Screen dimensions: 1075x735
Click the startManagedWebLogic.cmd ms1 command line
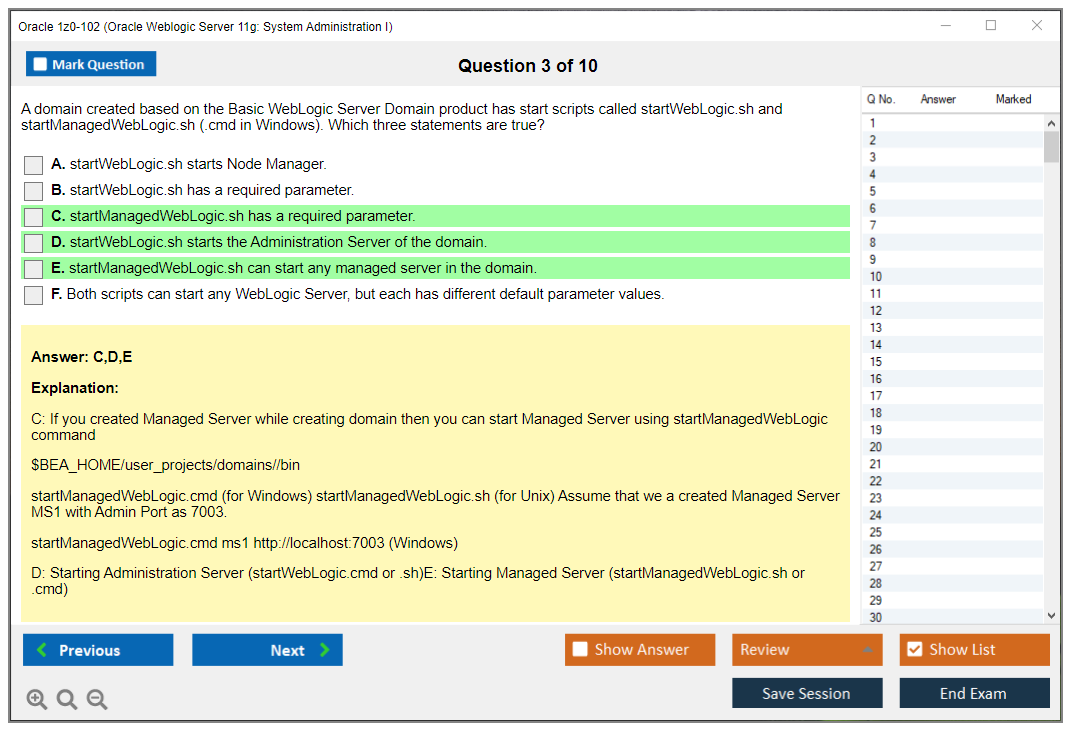point(244,543)
